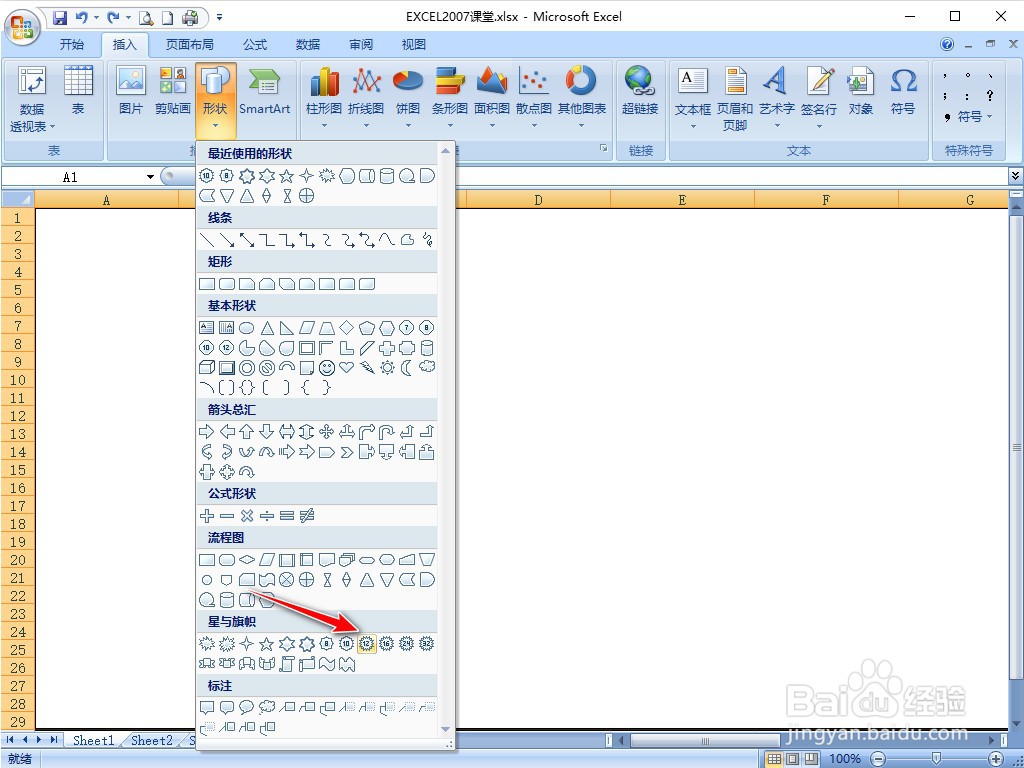Expand the 形状 shapes dropdown button
The height and width of the screenshot is (768, 1024).
[215, 99]
